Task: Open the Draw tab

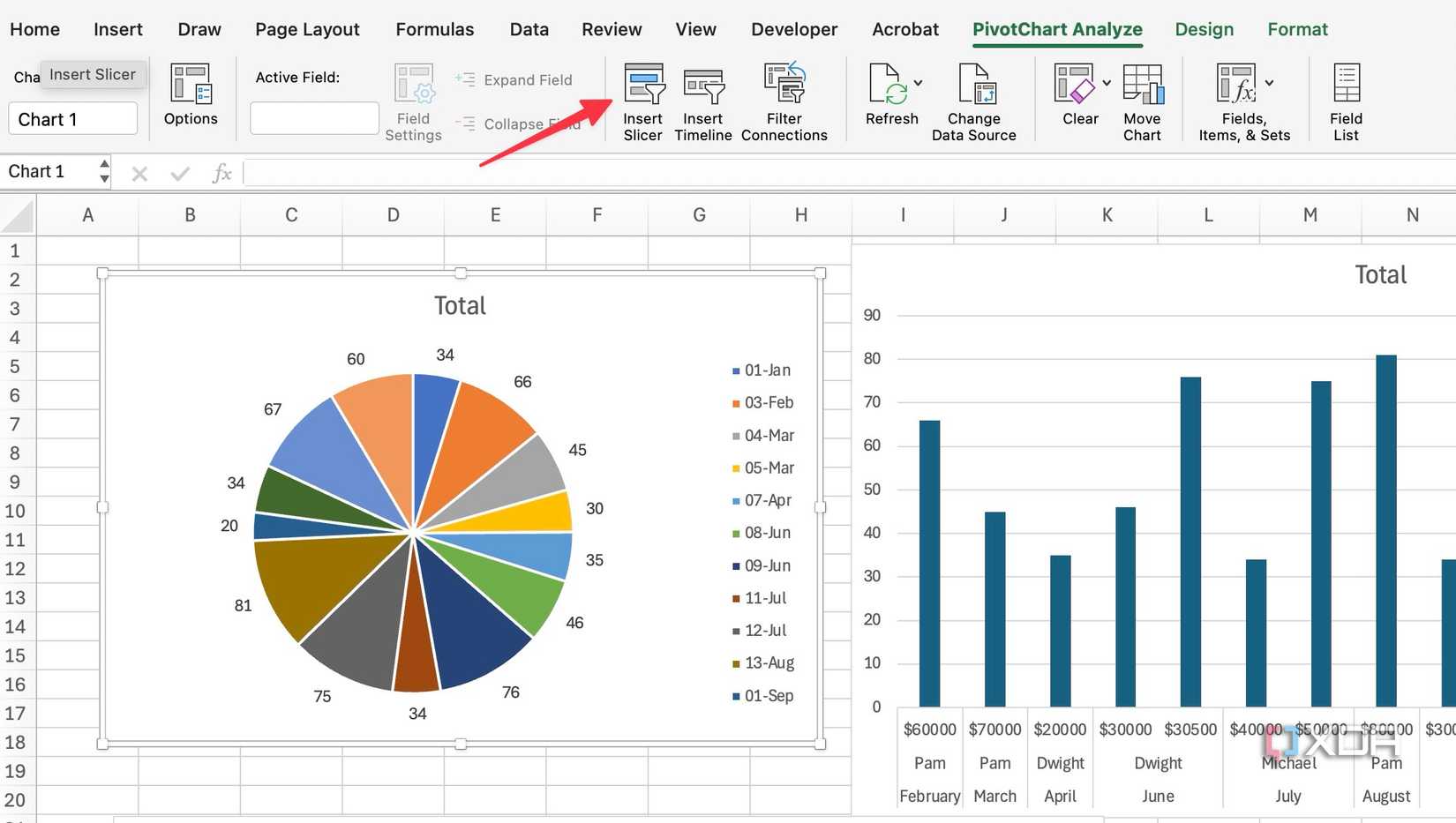Action: pyautogui.click(x=199, y=29)
